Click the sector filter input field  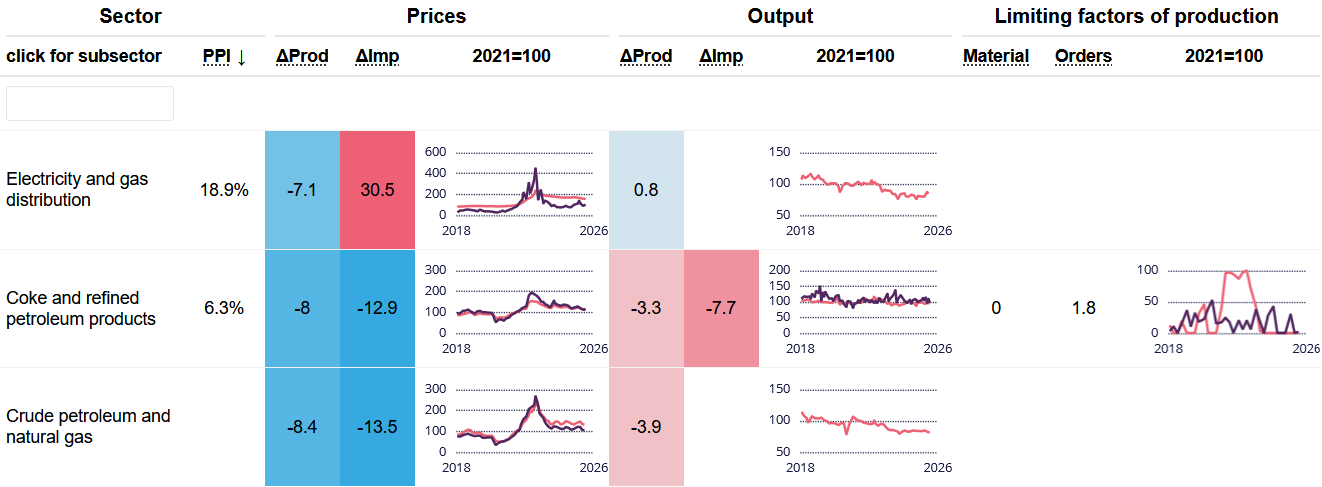pos(90,103)
